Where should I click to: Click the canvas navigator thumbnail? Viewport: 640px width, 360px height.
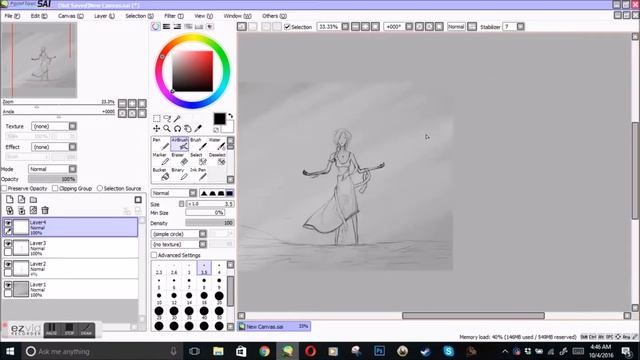40,60
